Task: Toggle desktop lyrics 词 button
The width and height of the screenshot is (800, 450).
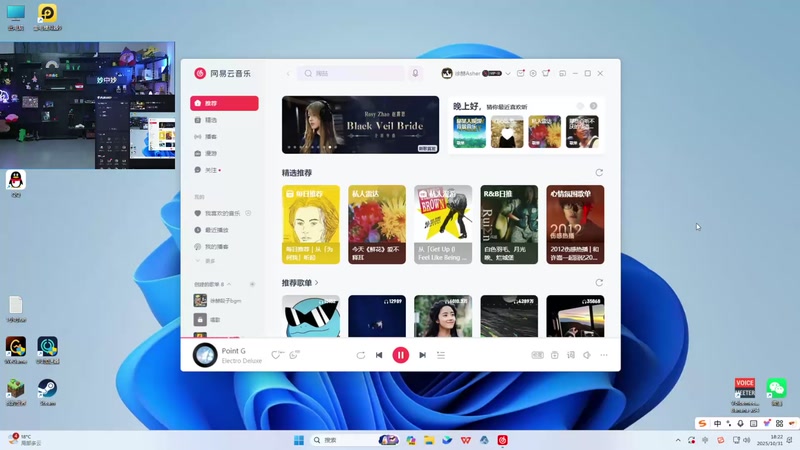Action: click(571, 355)
